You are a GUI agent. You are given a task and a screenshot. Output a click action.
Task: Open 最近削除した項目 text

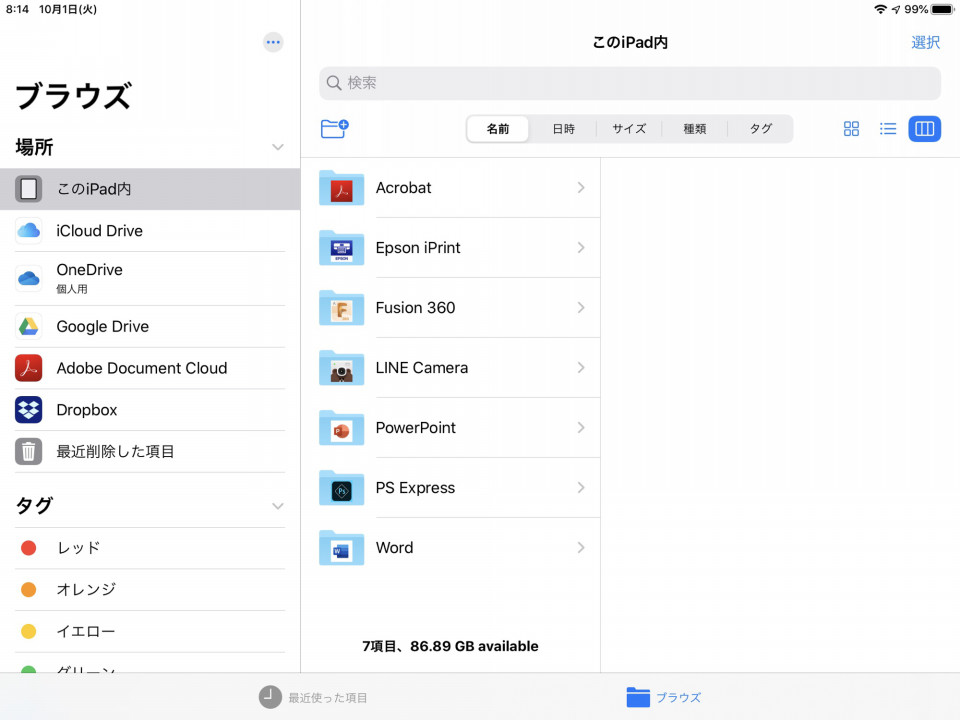[115, 452]
